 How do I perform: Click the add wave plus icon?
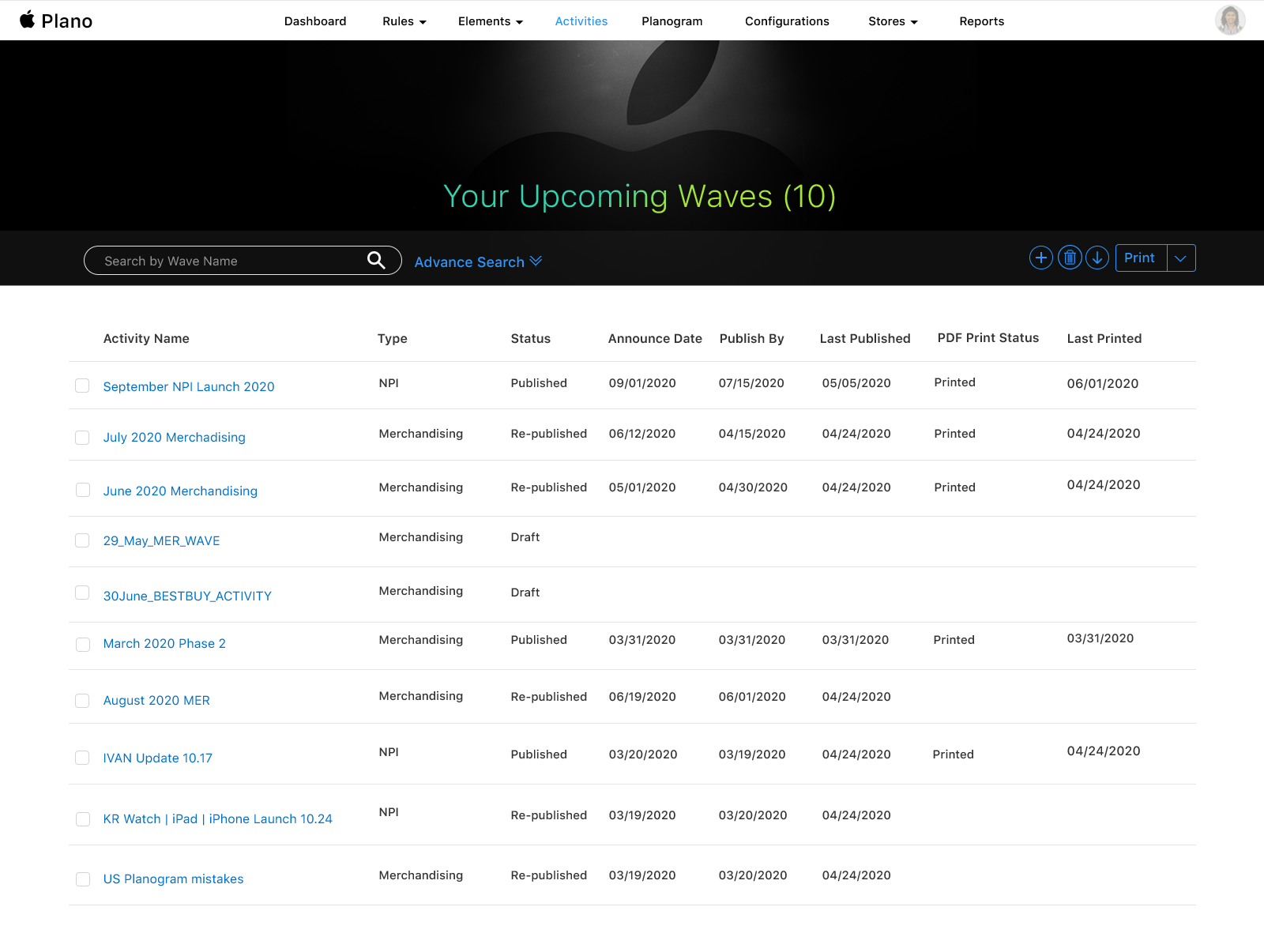click(1041, 258)
